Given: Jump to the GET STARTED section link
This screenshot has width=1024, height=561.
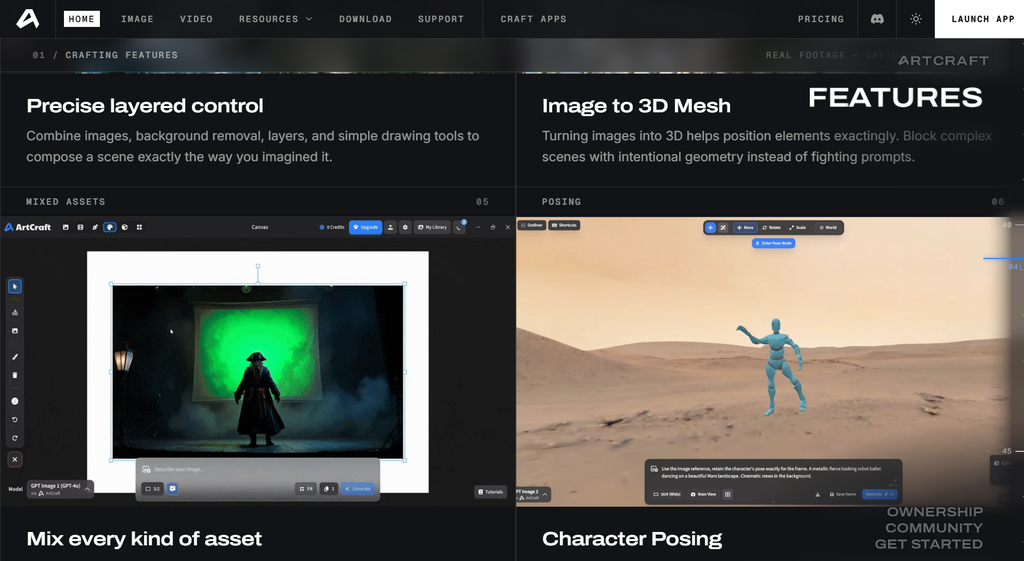Looking at the screenshot, I should [929, 544].
